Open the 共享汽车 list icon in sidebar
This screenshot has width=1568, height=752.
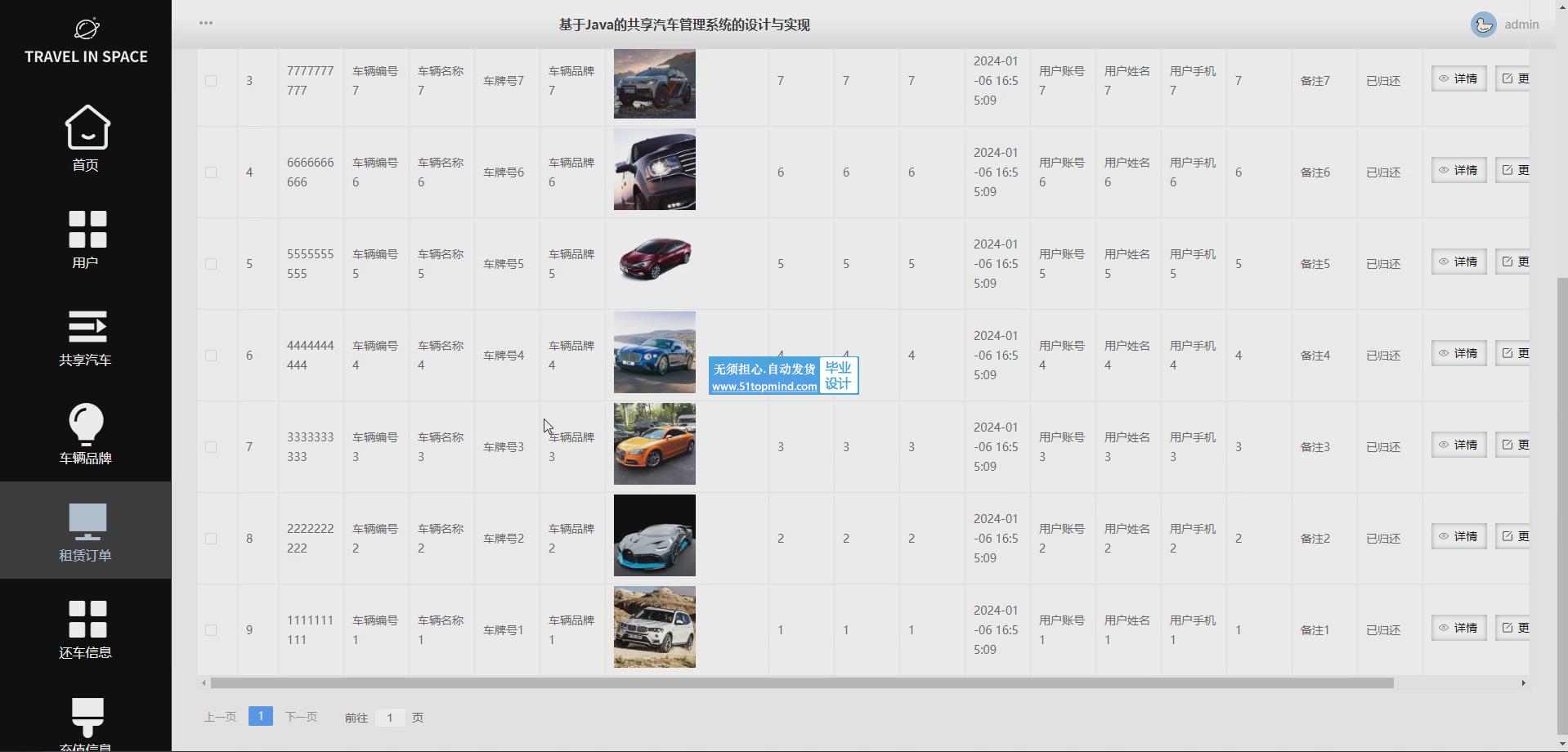87,326
